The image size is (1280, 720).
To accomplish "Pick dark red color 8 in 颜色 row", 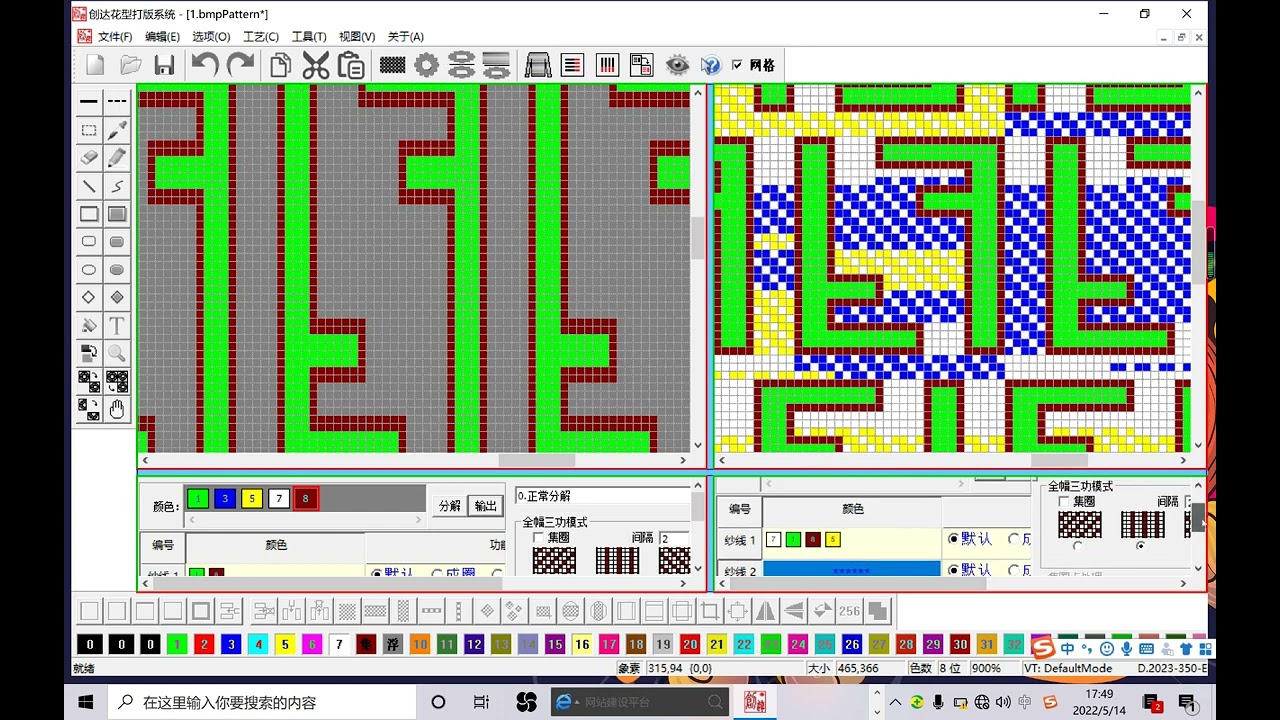I will [x=306, y=498].
